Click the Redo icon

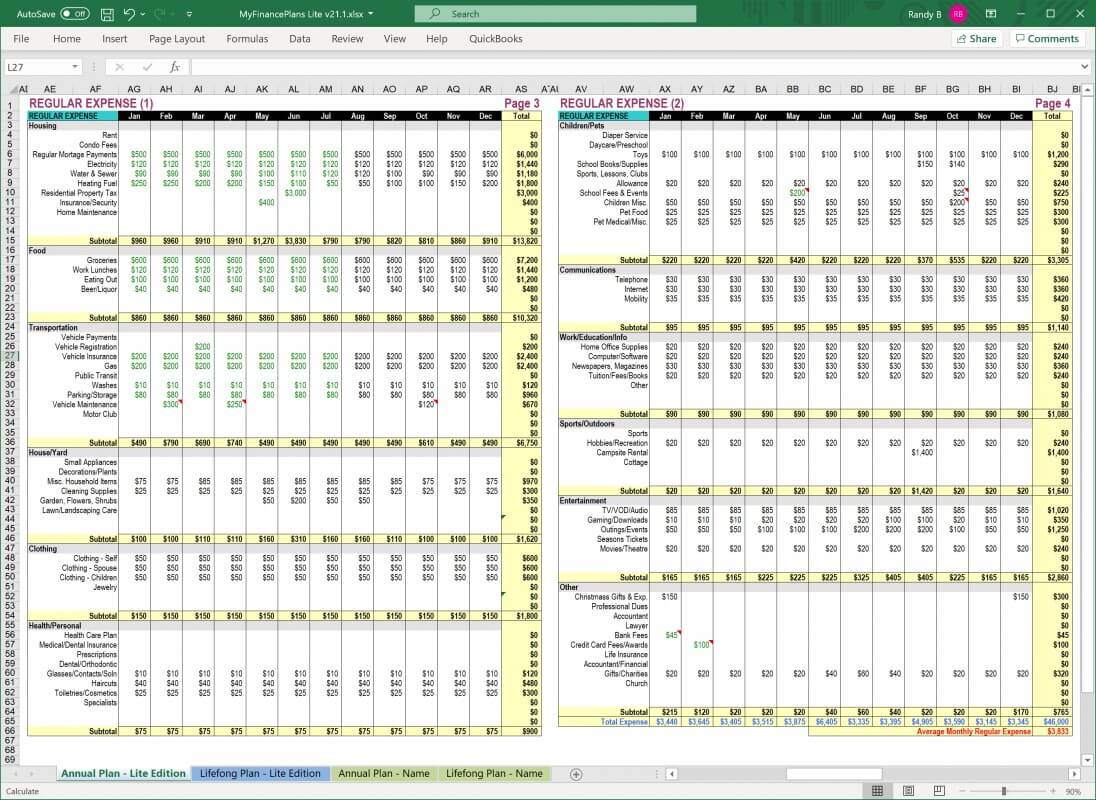[160, 13]
